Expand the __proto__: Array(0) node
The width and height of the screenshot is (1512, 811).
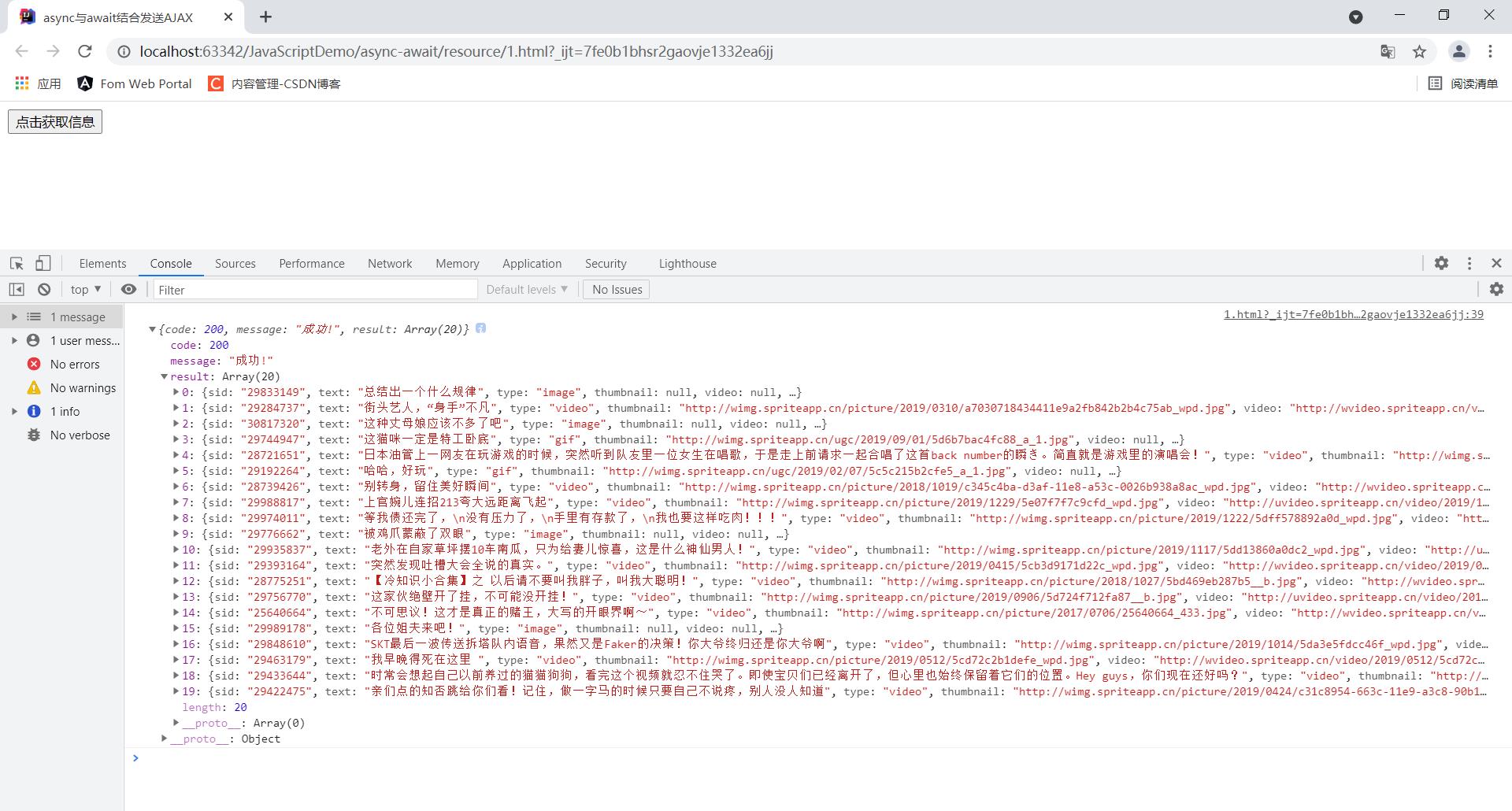click(x=176, y=722)
